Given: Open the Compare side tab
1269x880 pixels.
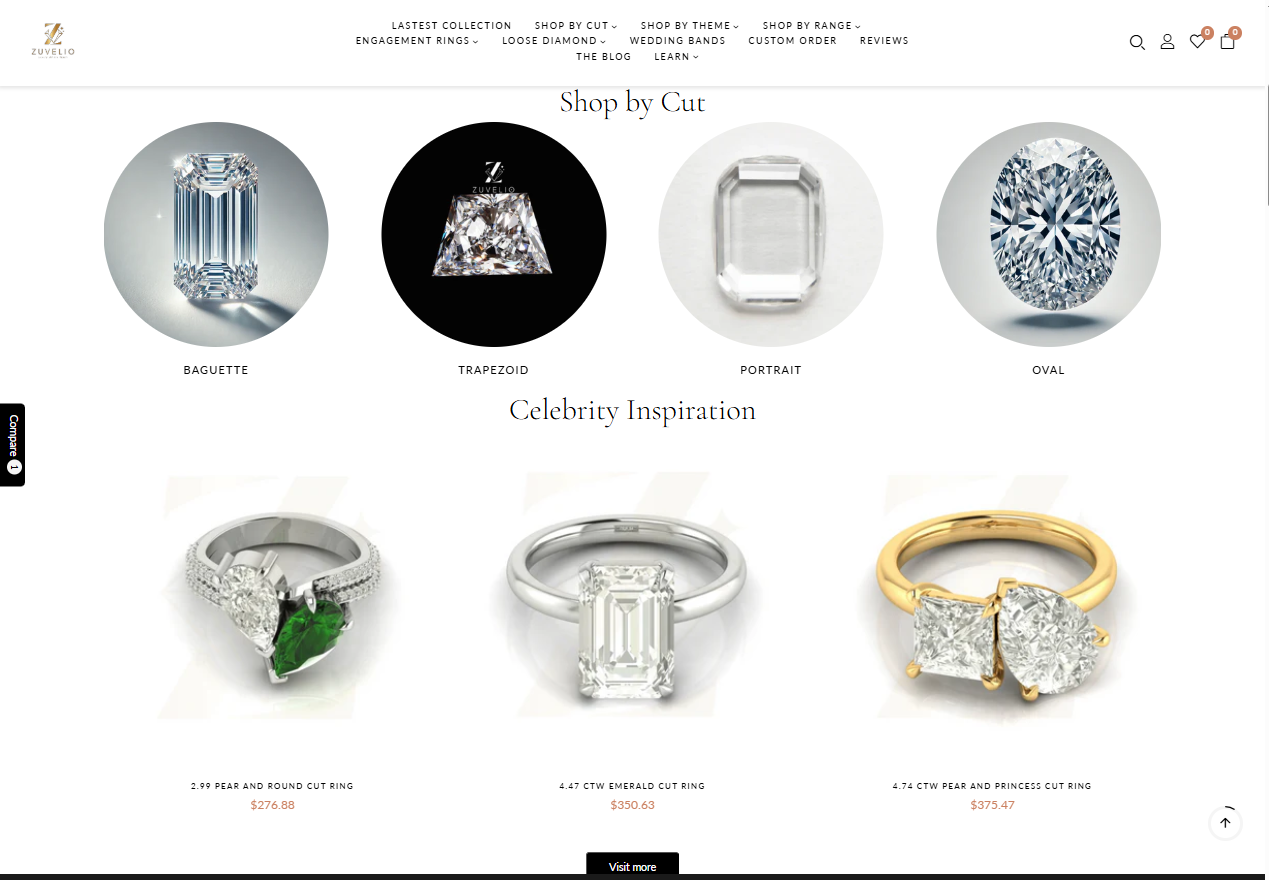Looking at the screenshot, I should pyautogui.click(x=12, y=444).
